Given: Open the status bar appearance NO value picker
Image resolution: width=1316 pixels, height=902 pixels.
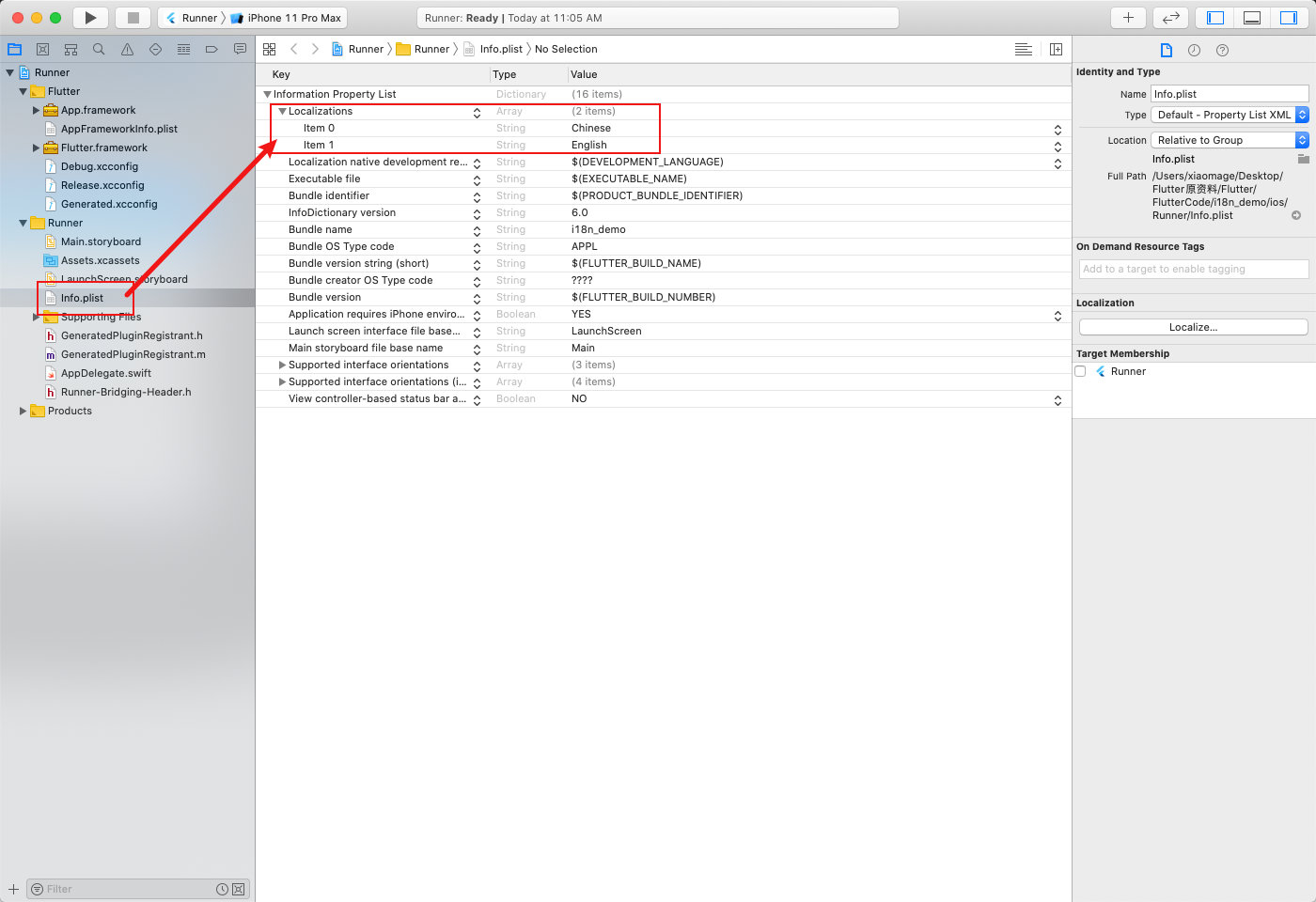Looking at the screenshot, I should [1057, 400].
